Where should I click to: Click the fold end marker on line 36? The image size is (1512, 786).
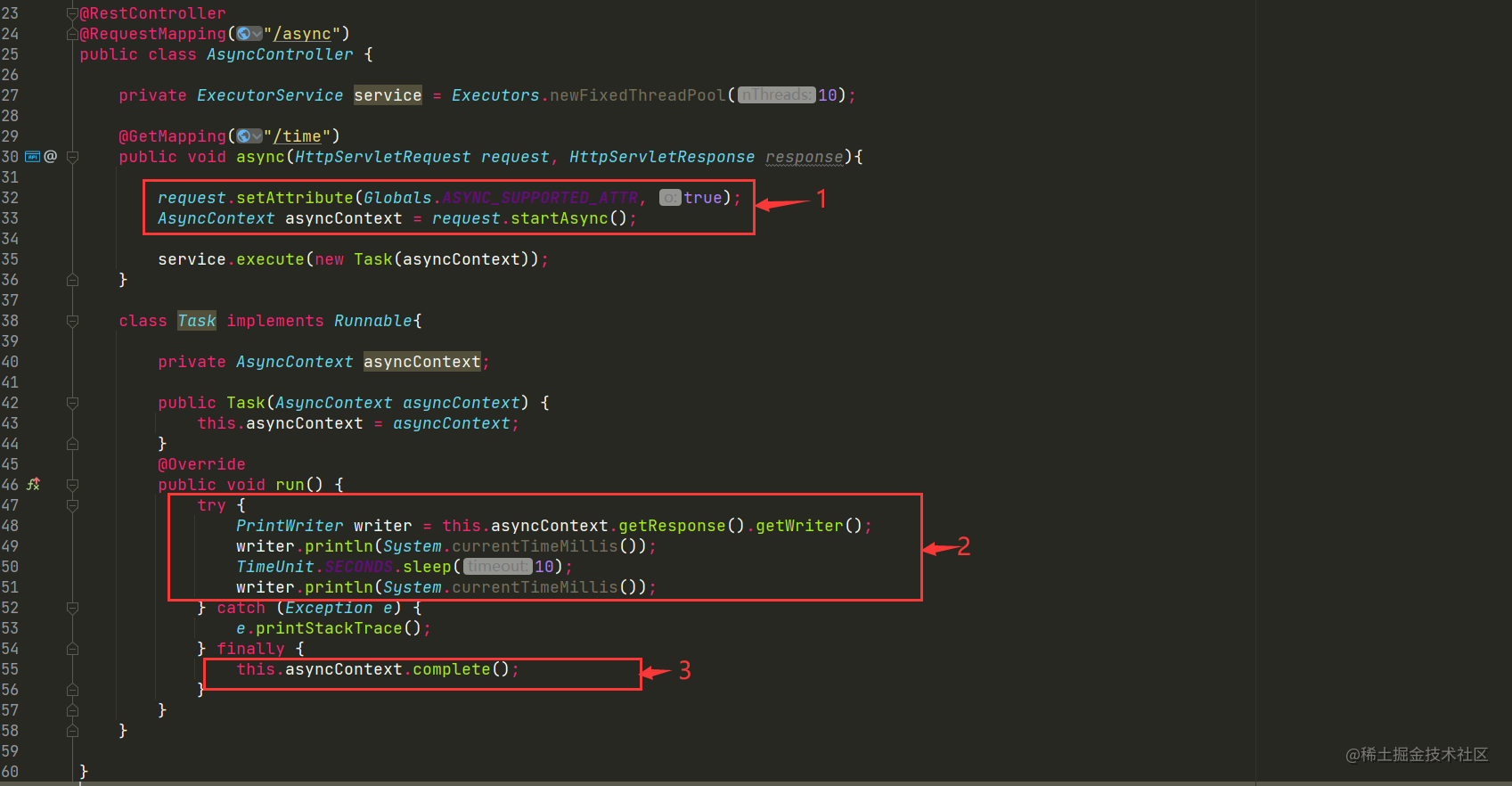pyautogui.click(x=73, y=280)
